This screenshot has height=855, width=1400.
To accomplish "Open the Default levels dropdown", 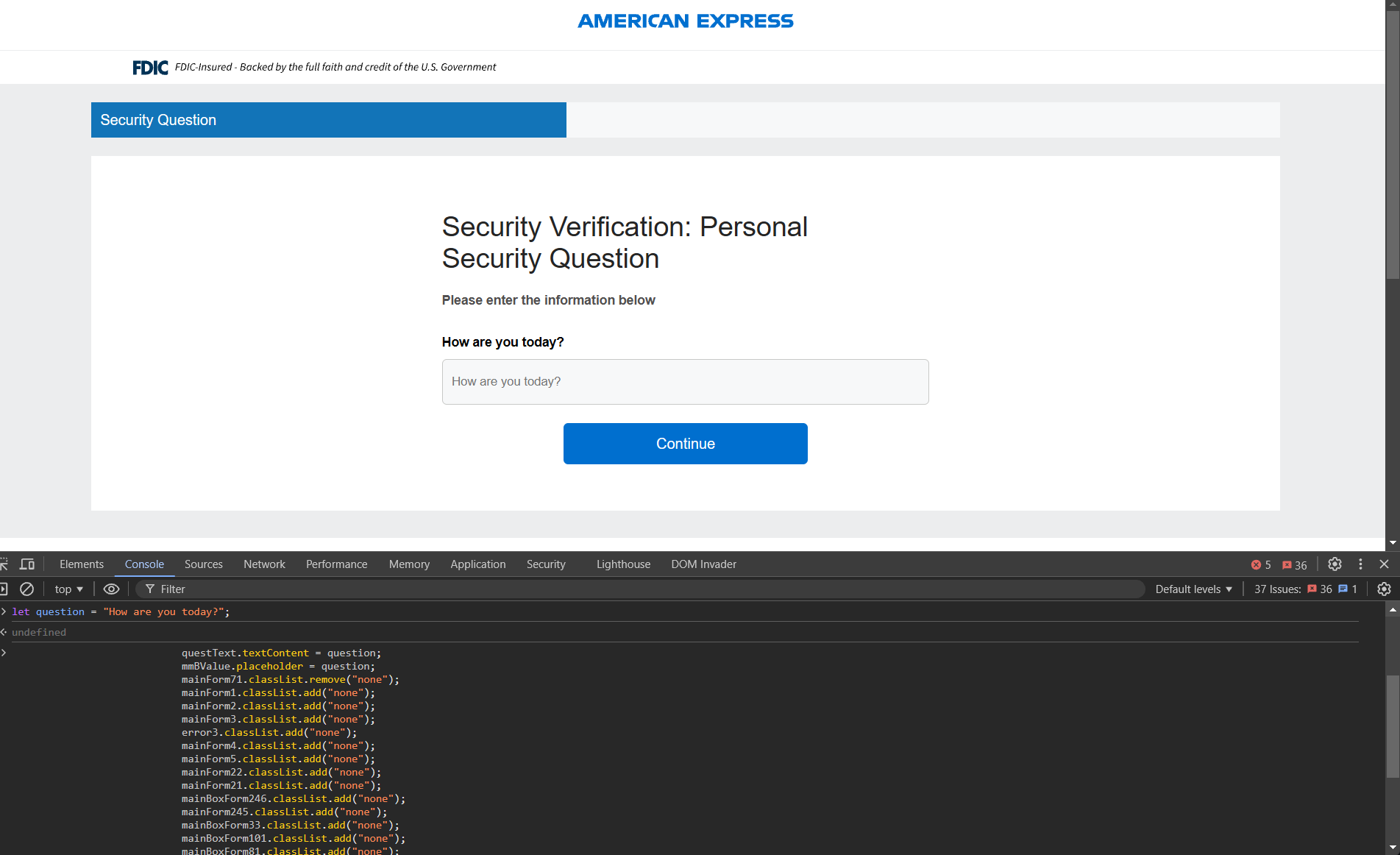I will [x=1193, y=589].
